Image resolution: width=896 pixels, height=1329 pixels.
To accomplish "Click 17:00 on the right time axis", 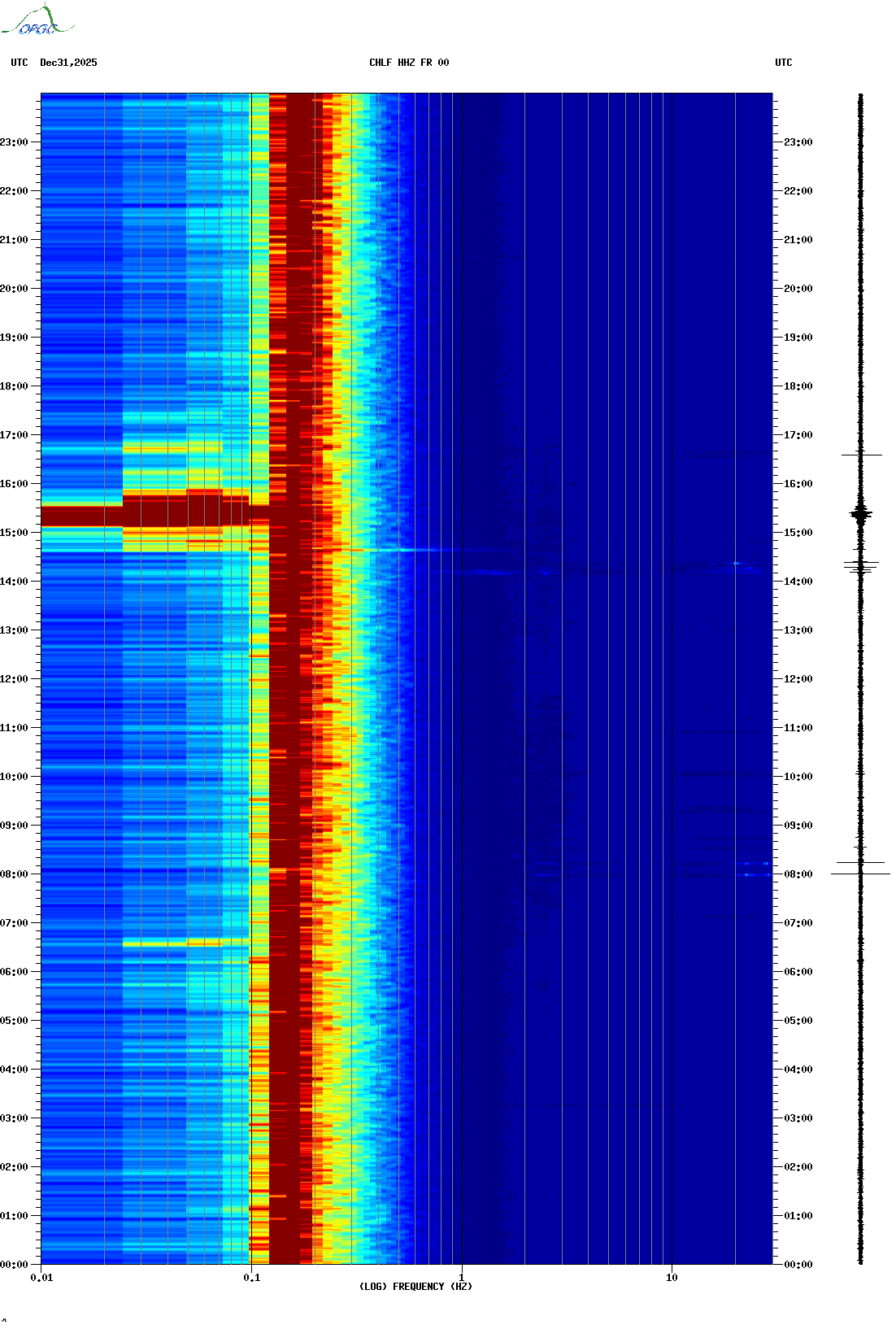I will pyautogui.click(x=798, y=435).
